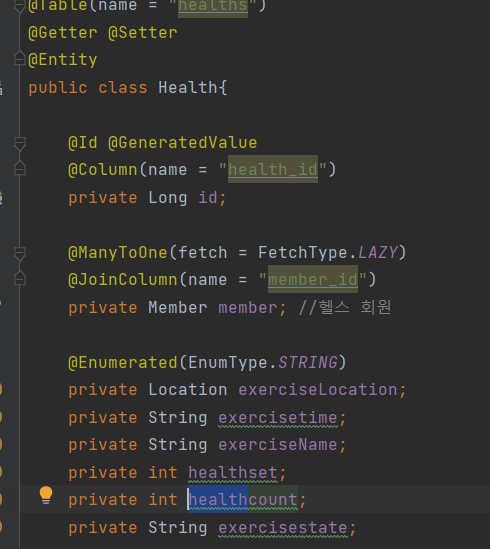Click the class keyword

tap(123, 88)
